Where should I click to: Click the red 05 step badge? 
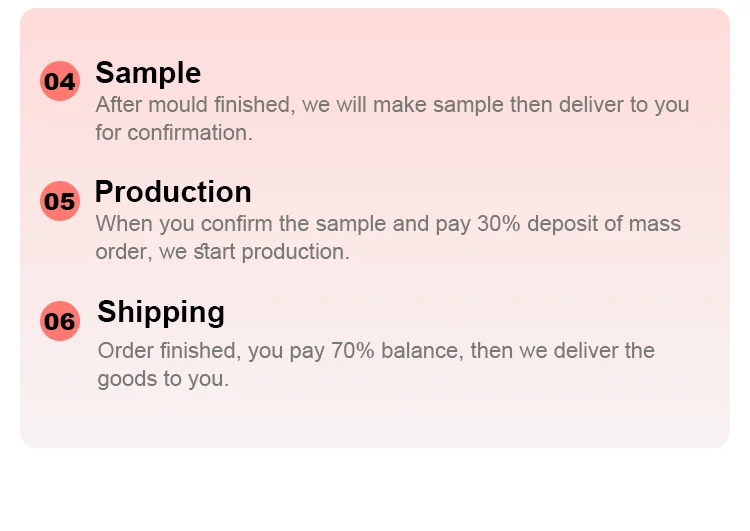[x=60, y=201]
